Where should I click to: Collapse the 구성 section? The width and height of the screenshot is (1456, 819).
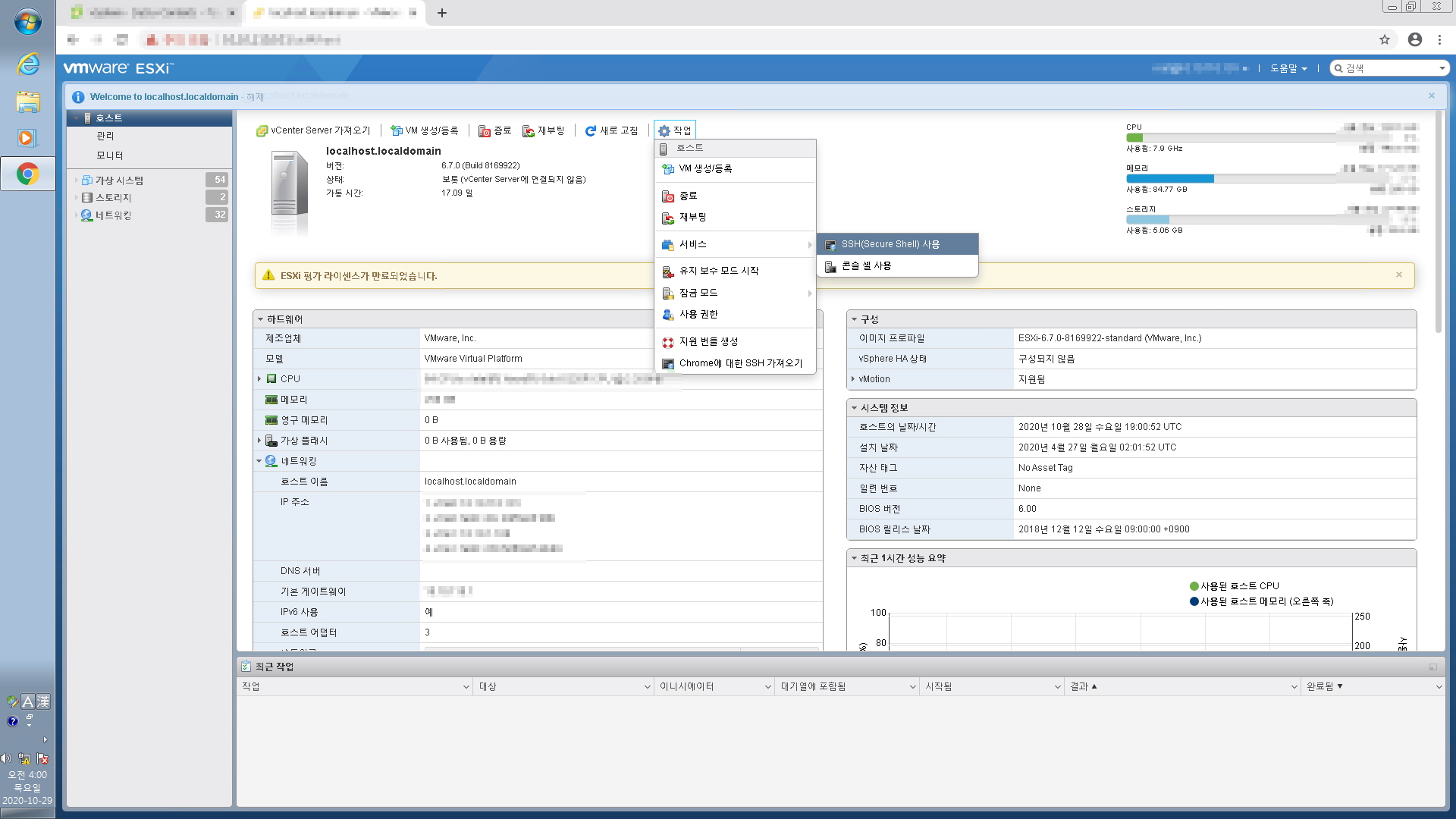pos(854,319)
